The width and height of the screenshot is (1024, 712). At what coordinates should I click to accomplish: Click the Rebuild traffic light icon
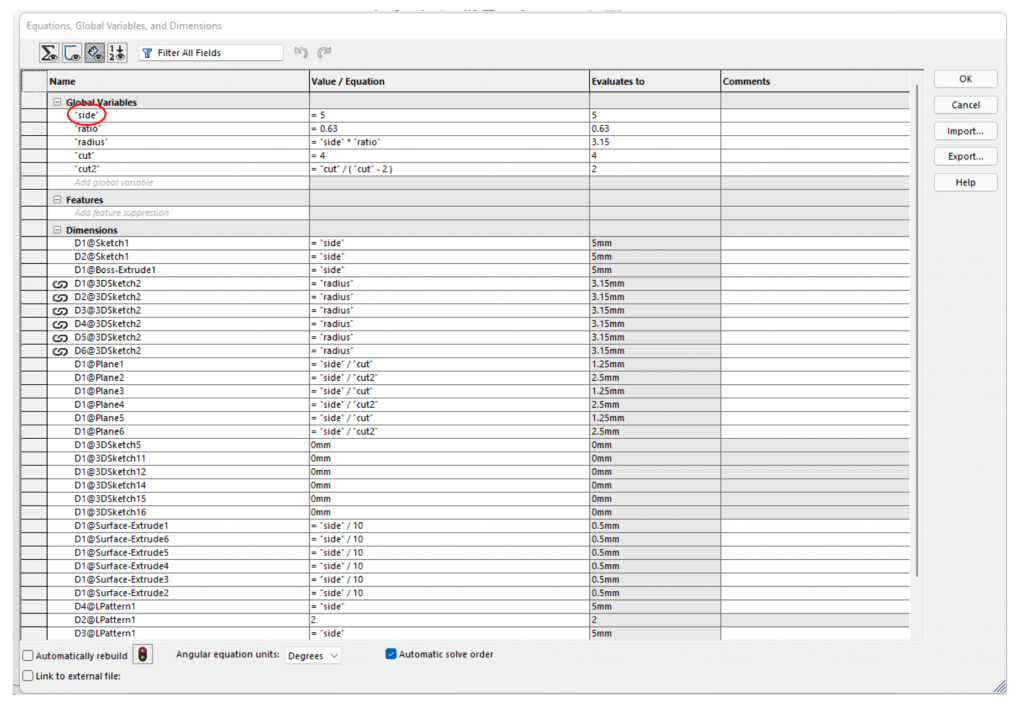(x=142, y=654)
